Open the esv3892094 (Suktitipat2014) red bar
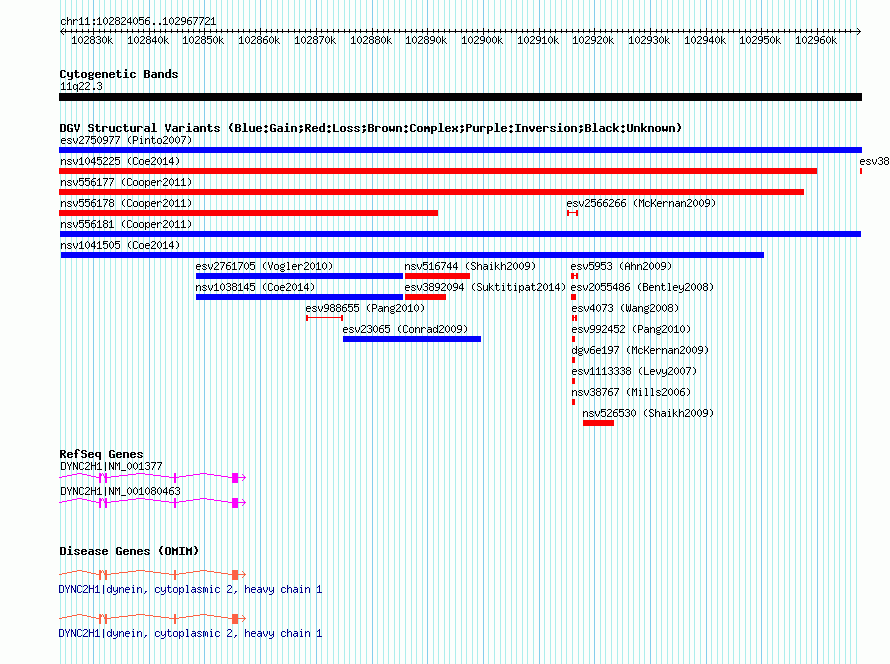The image size is (890, 664). click(425, 297)
